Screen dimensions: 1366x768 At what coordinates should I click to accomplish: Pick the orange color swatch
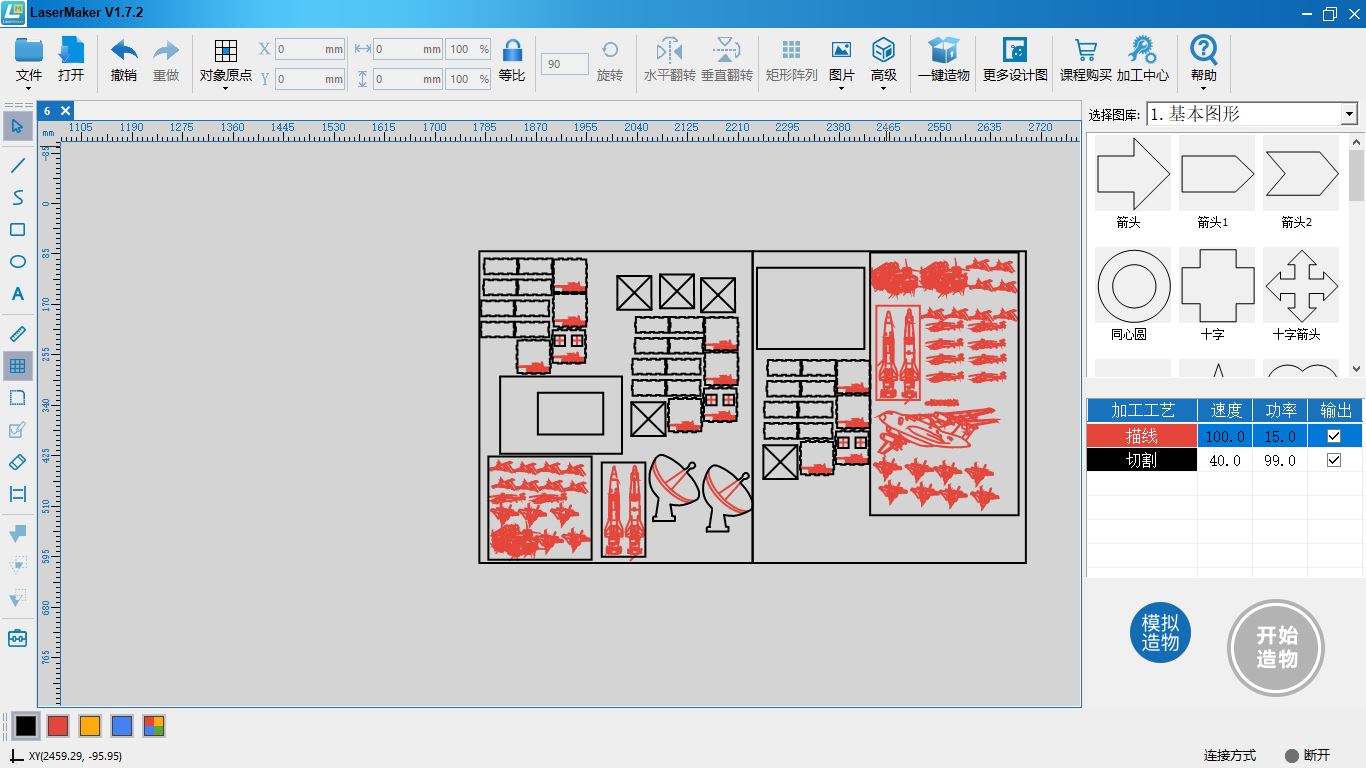pos(90,726)
